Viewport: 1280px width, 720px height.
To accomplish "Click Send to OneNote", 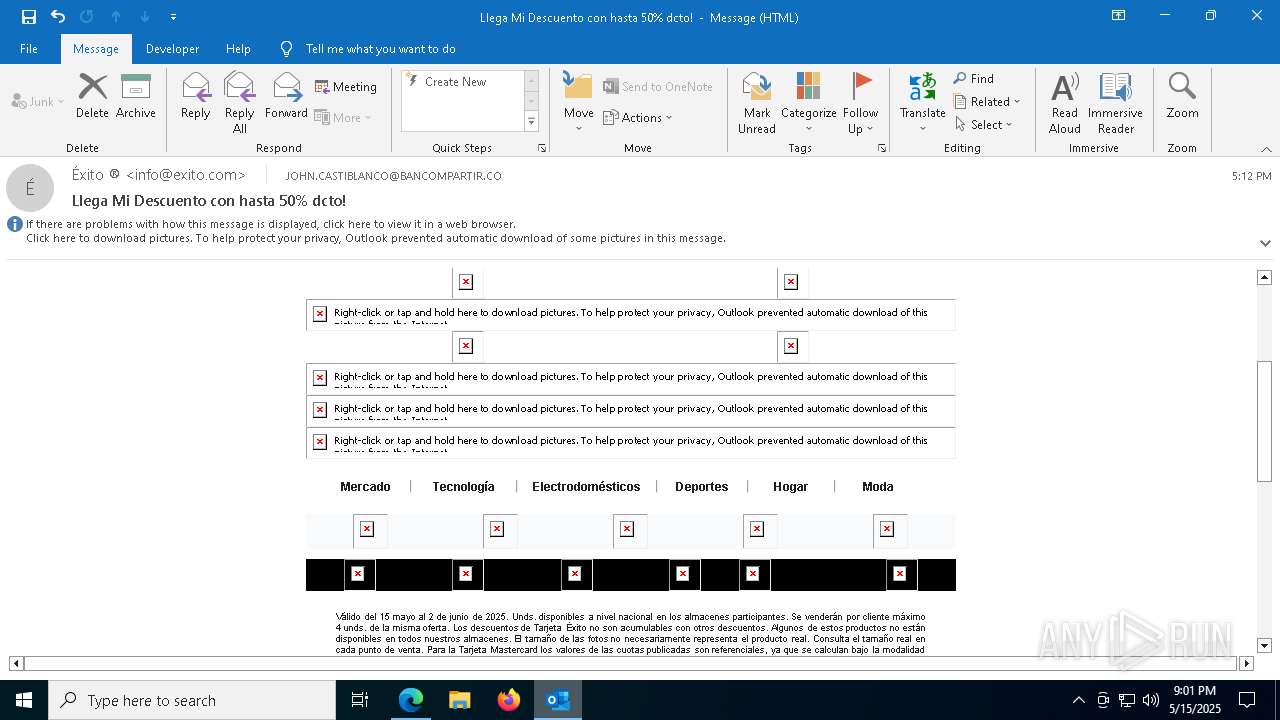I will [x=658, y=87].
